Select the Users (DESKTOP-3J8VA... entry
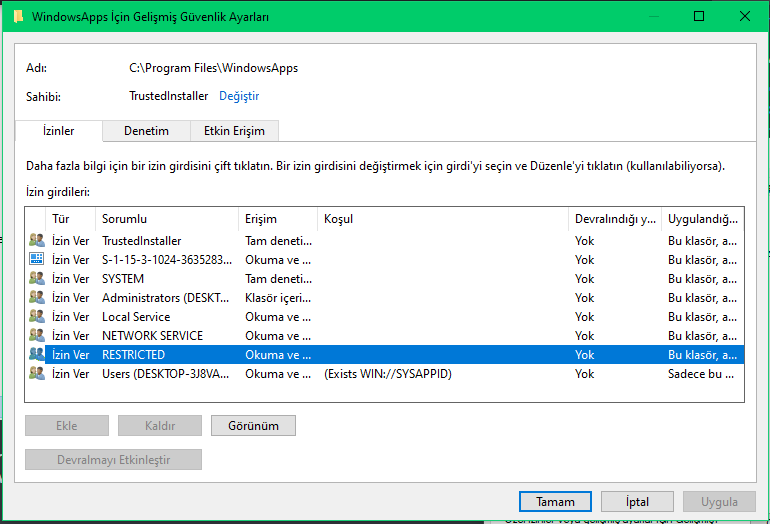 click(x=385, y=374)
